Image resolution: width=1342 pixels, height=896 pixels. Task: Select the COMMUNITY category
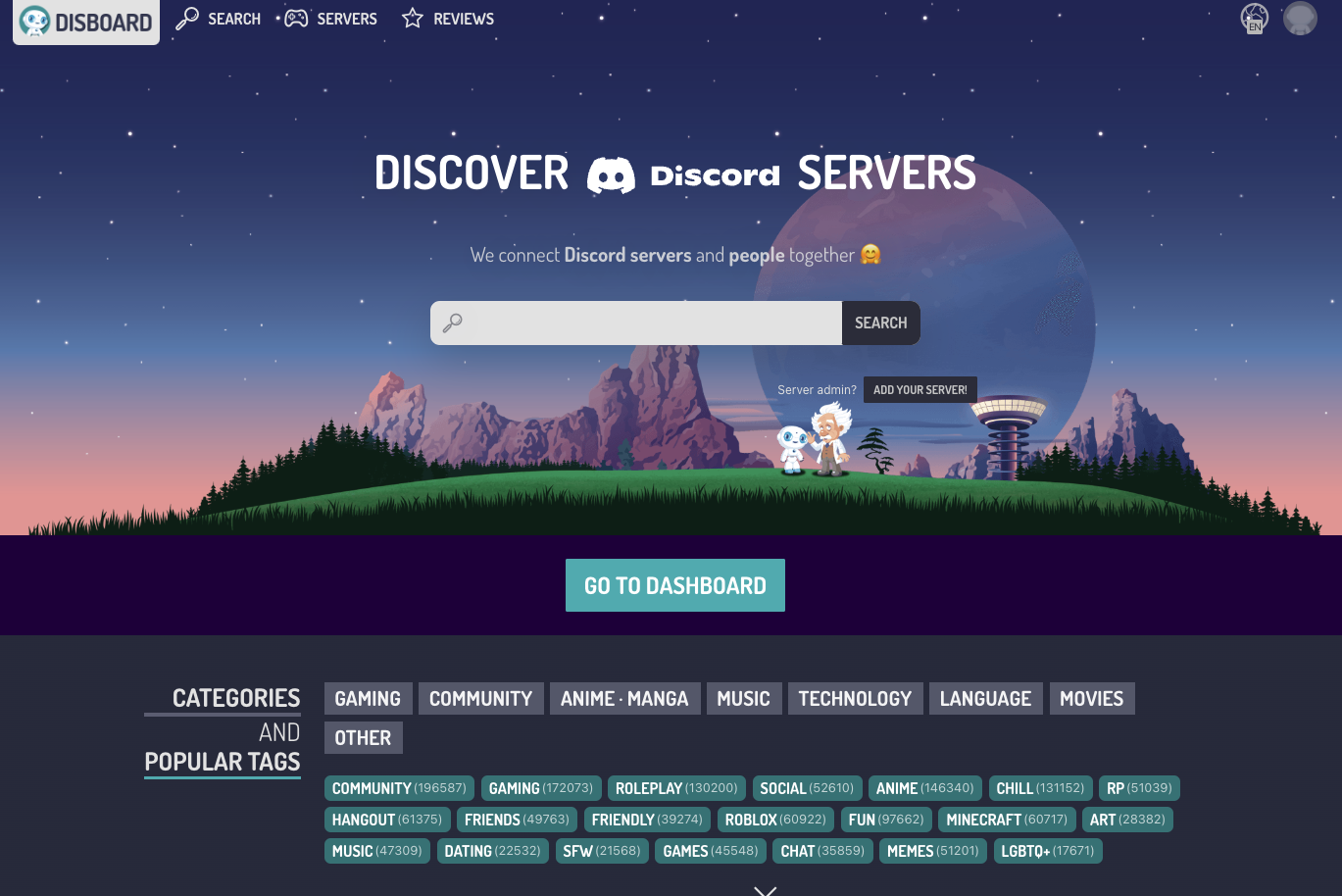pos(480,699)
